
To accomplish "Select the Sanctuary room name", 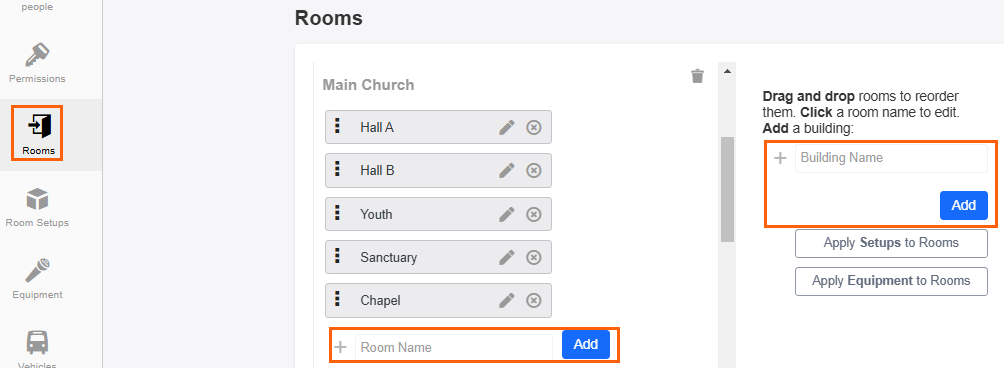I will click(x=389, y=257).
